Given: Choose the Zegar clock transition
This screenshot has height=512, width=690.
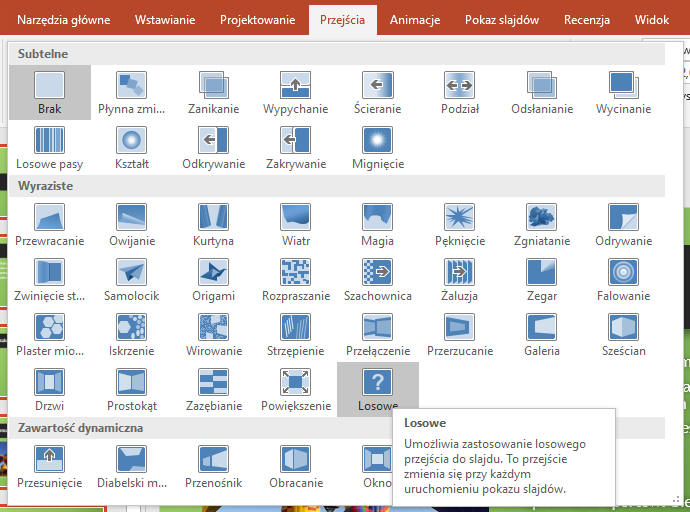Looking at the screenshot, I should point(541,279).
